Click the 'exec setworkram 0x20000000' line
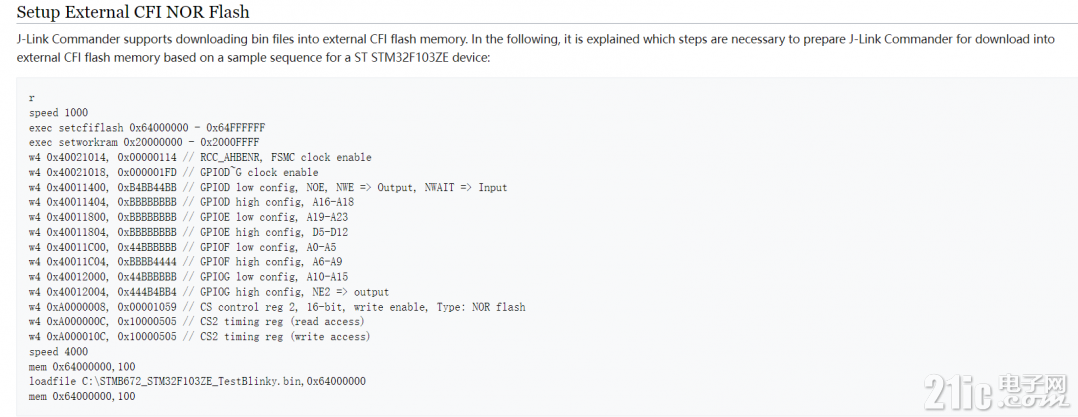Screen dimensions: 1078x417 [x=144, y=143]
